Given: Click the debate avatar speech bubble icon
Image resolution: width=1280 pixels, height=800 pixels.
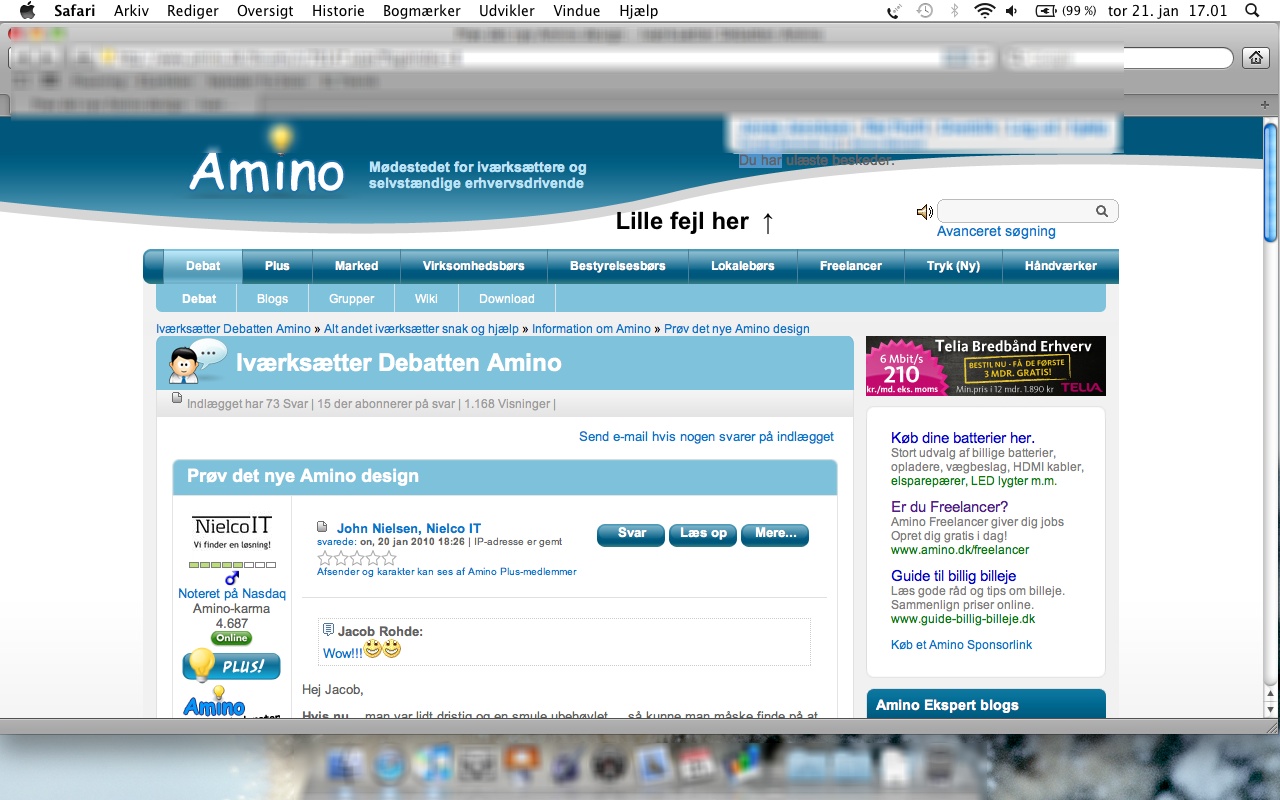Looking at the screenshot, I should coord(196,361).
